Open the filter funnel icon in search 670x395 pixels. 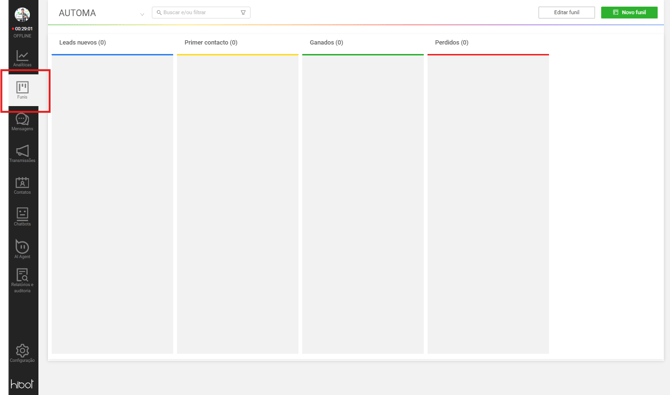coord(243,12)
